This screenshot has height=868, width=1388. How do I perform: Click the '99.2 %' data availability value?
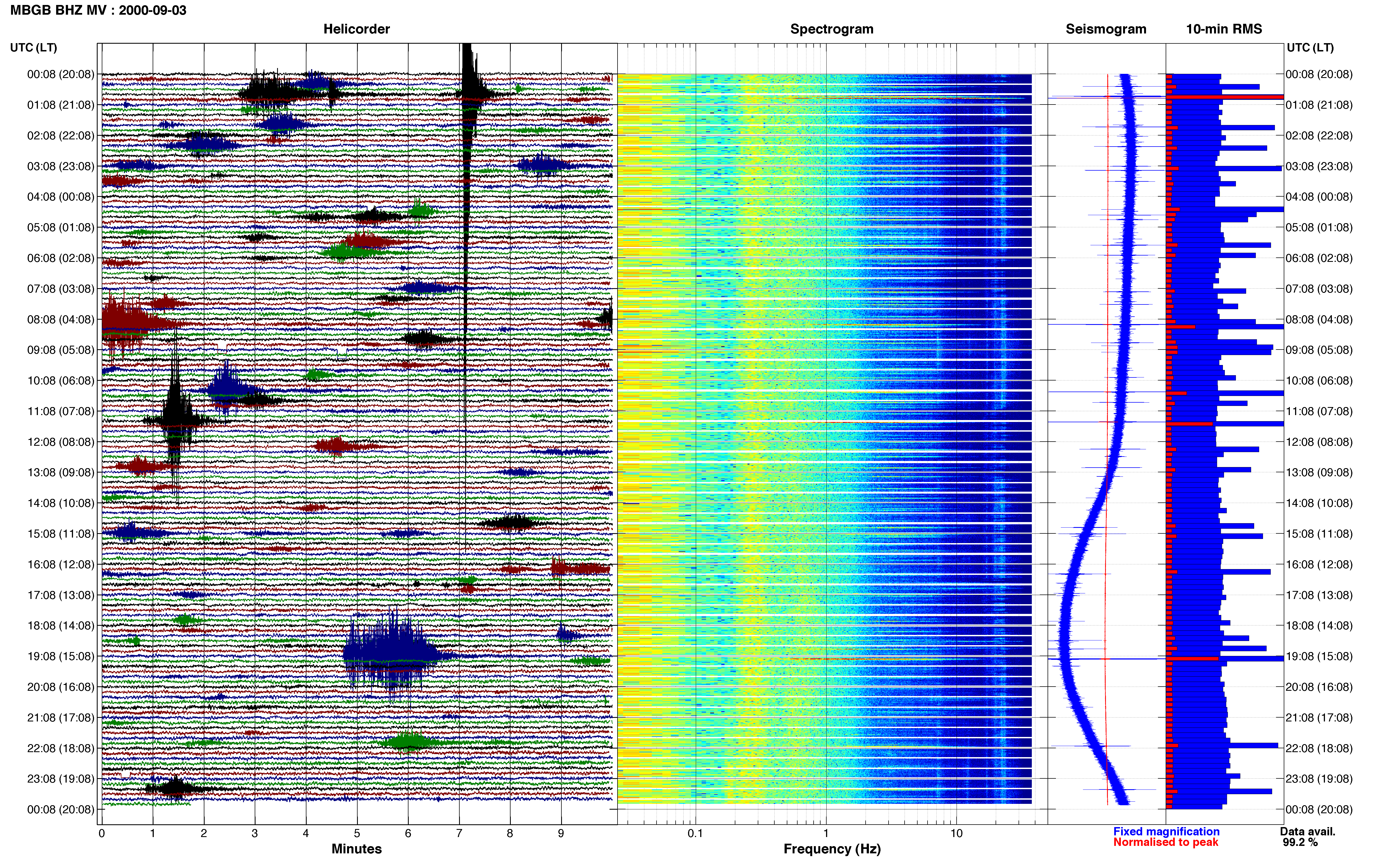tap(1300, 842)
